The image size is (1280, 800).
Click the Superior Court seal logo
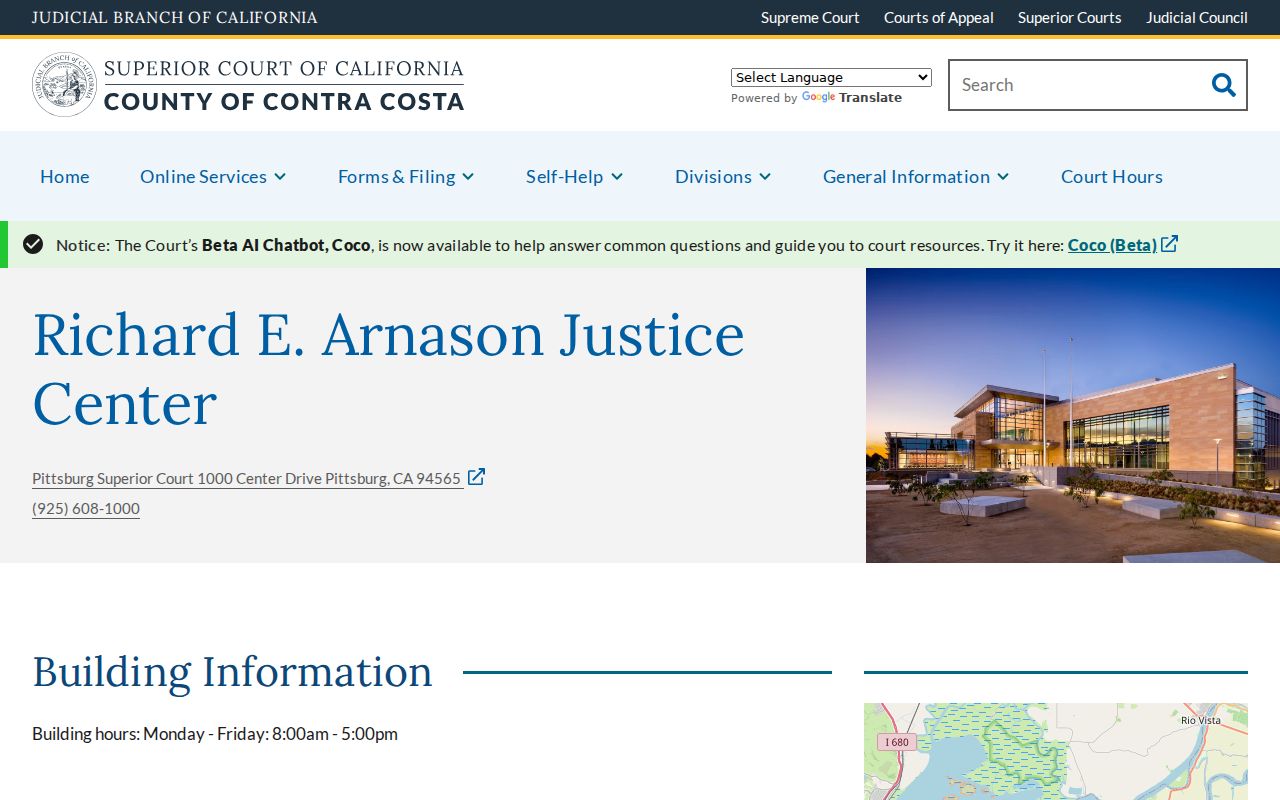point(64,85)
